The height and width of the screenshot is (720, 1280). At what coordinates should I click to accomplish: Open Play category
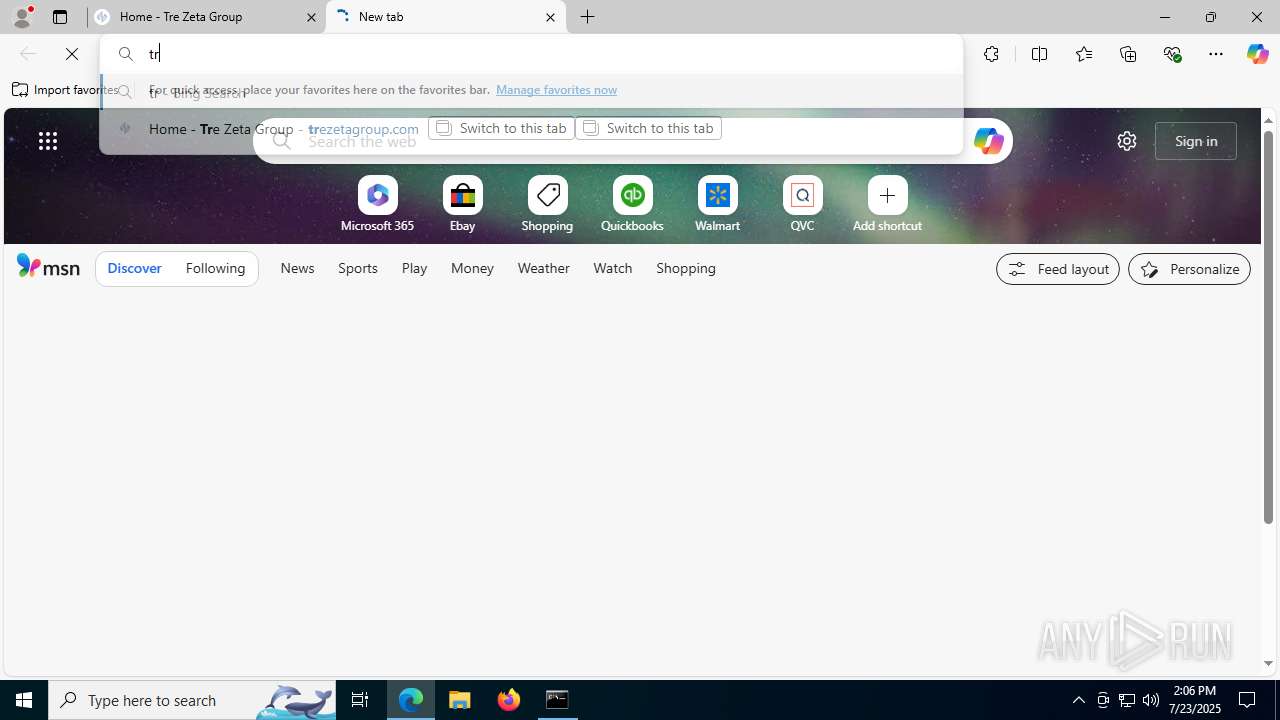tap(414, 268)
